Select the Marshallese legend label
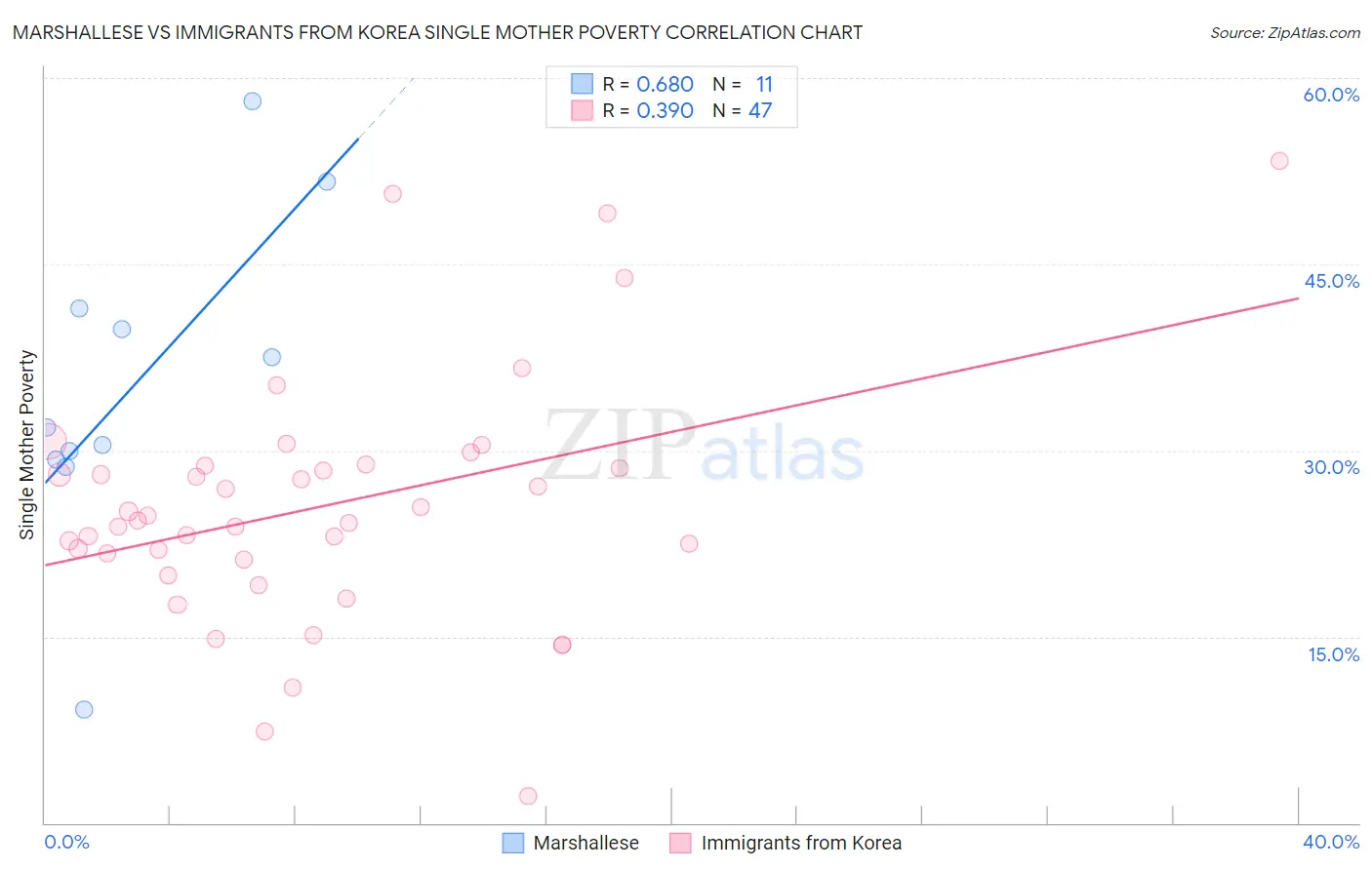 (x=586, y=843)
